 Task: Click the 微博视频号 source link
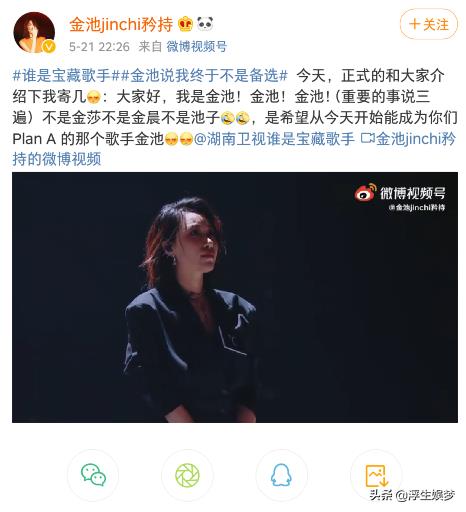(197, 47)
